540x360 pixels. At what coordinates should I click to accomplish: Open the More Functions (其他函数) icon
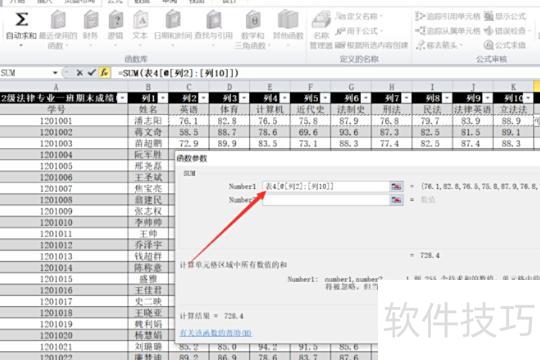288,20
